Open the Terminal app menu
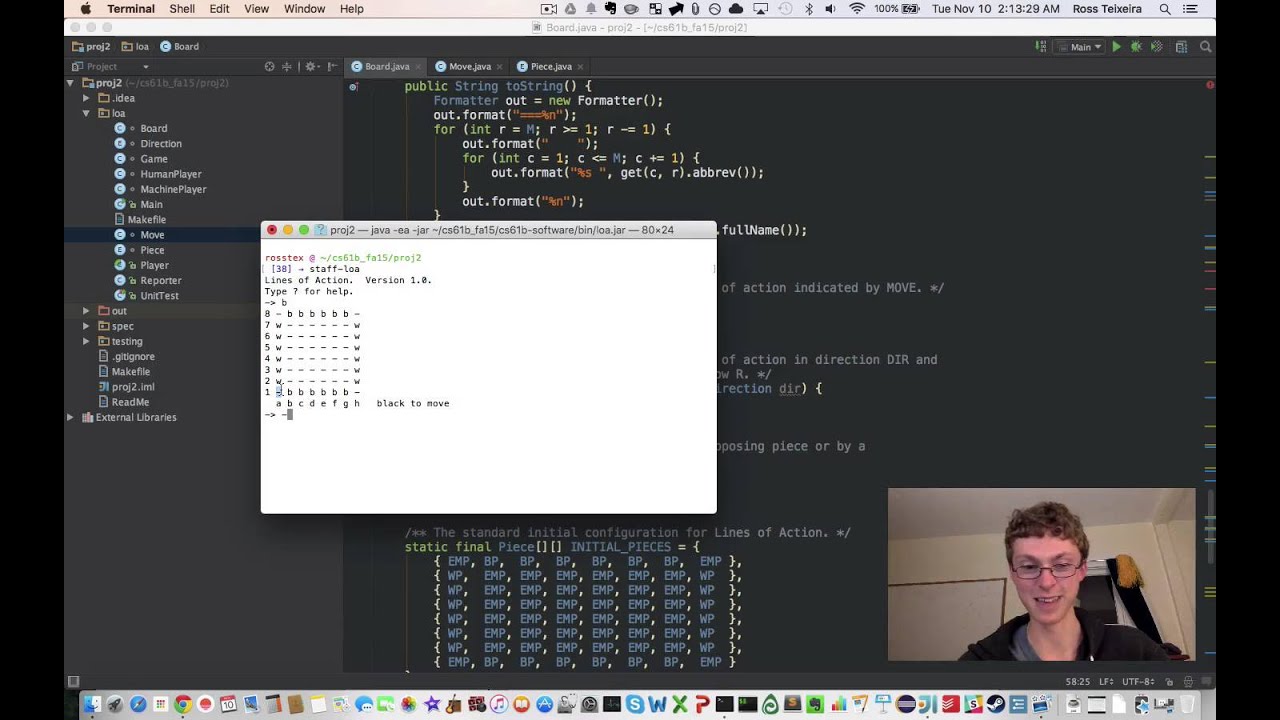Screen dimensions: 1280x720 (x=131, y=9)
